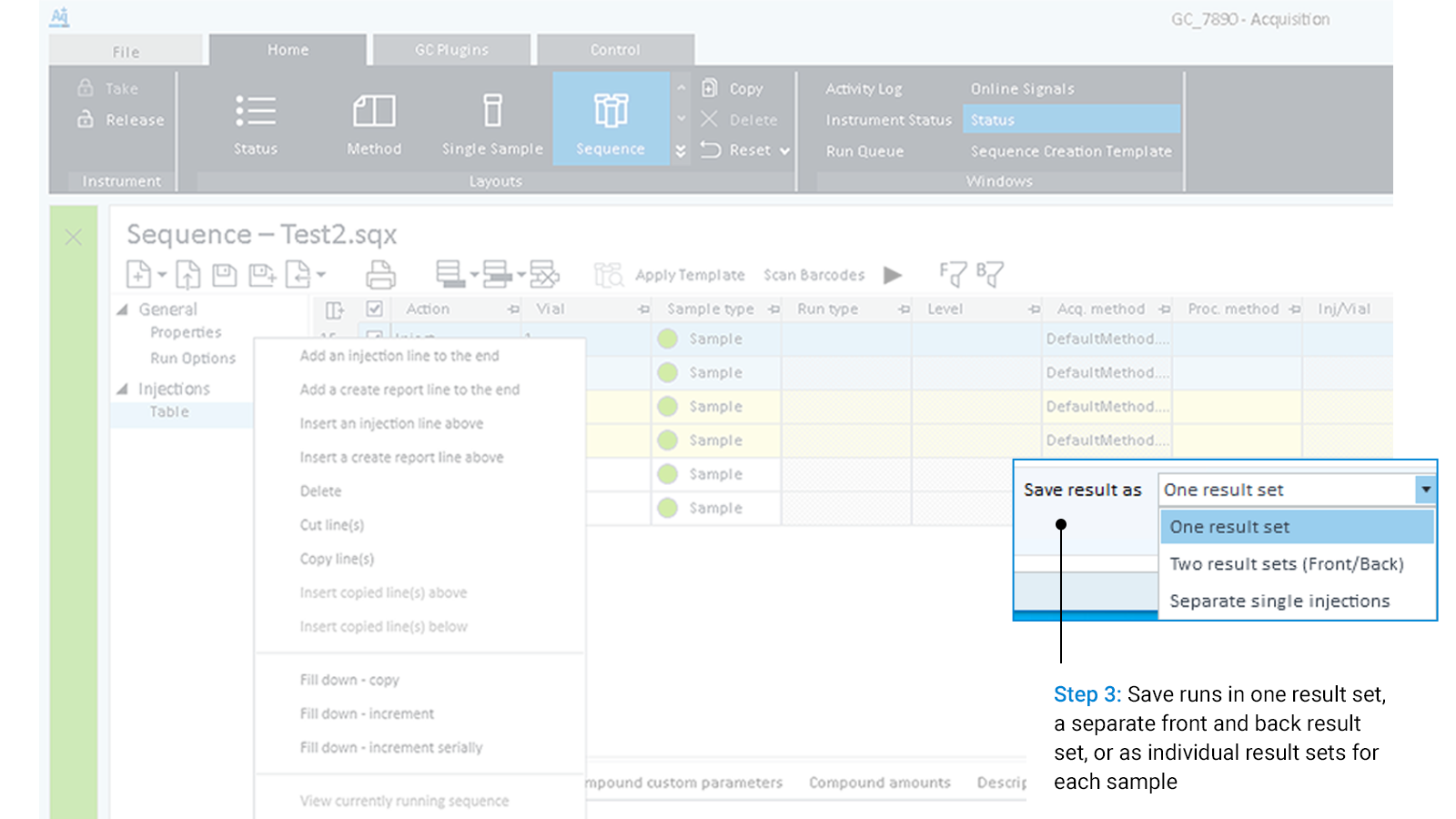Click the new sequence document icon
This screenshot has height=819, width=1456.
pos(138,274)
